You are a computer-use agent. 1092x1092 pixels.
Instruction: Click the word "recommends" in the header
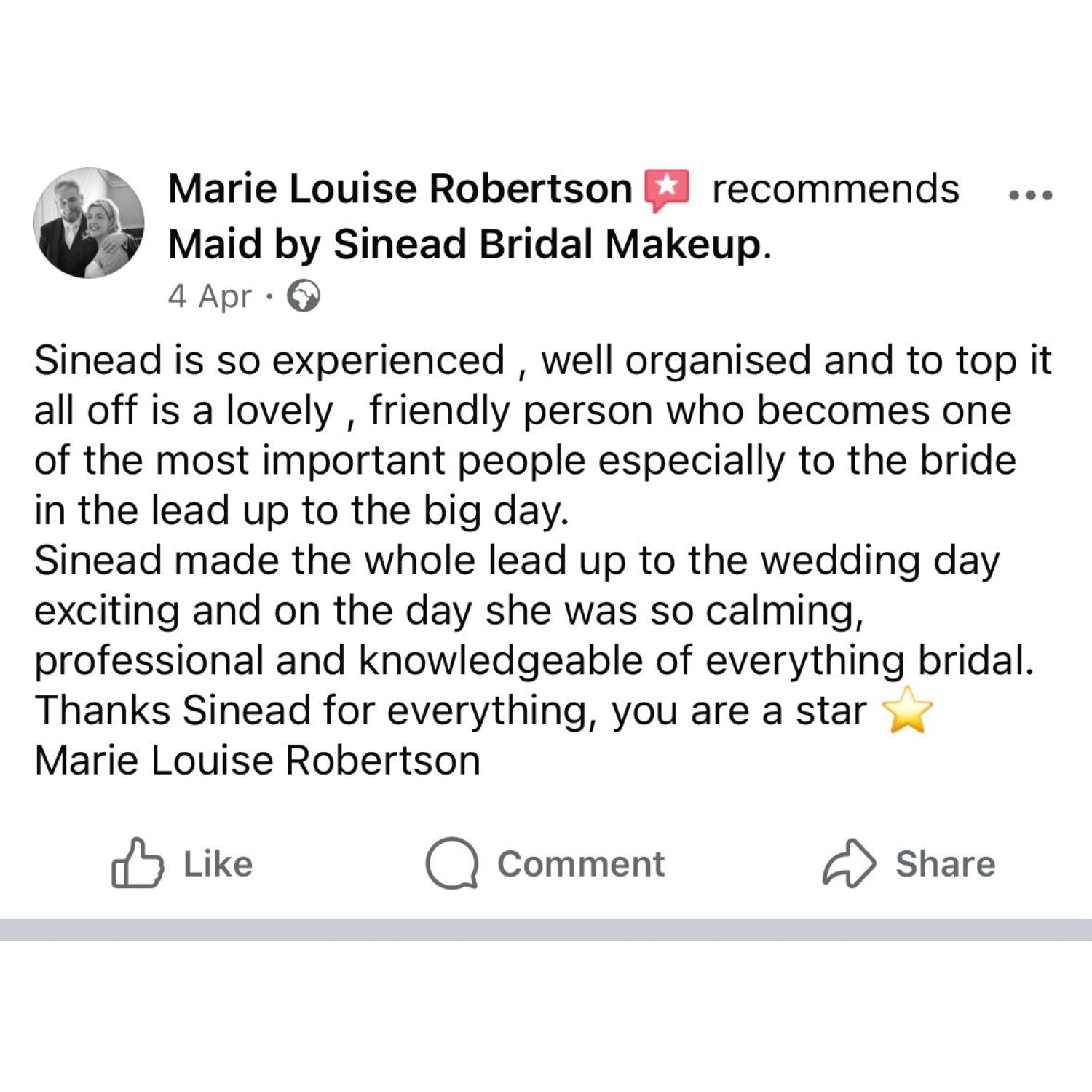835,189
